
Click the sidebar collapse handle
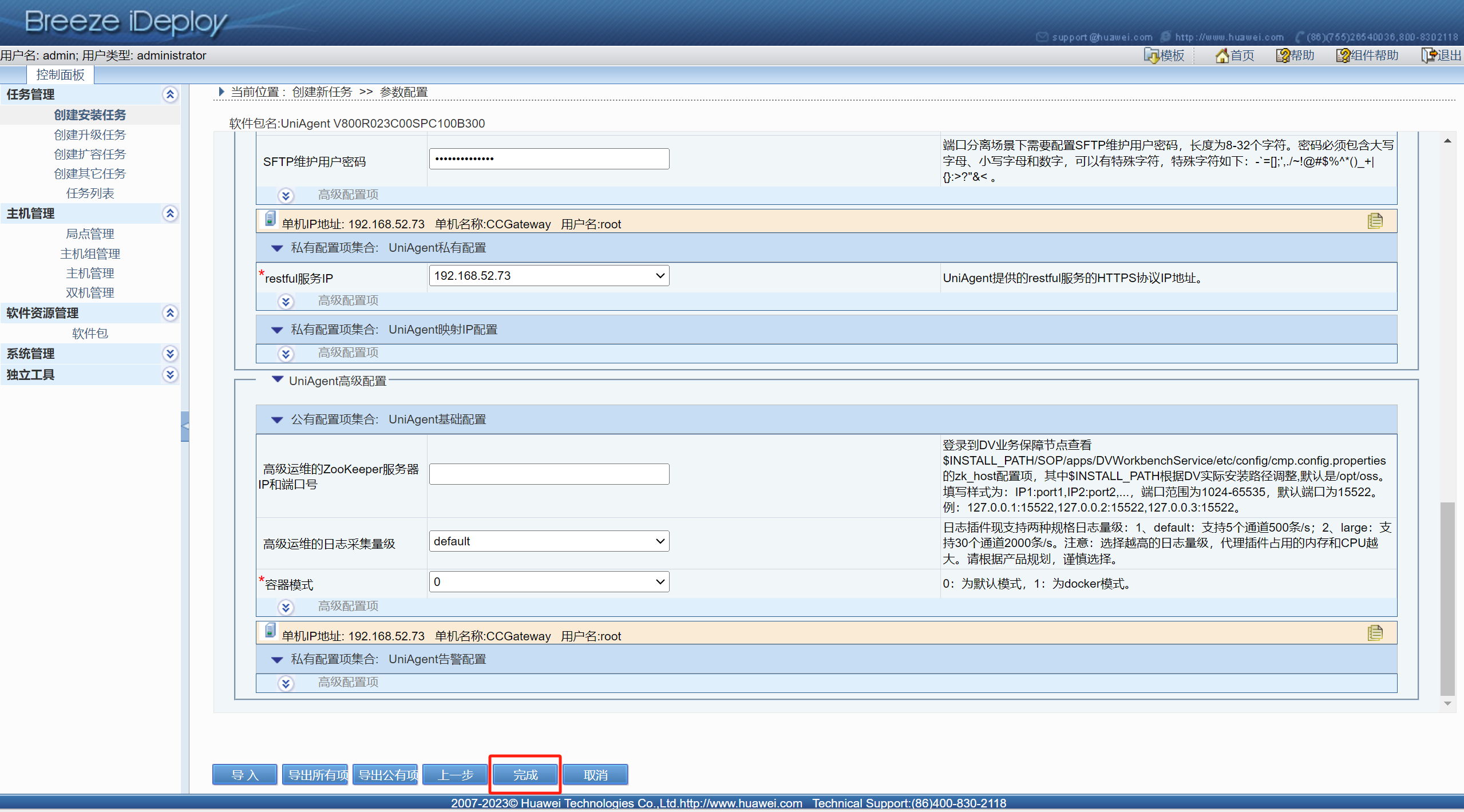pyautogui.click(x=185, y=426)
